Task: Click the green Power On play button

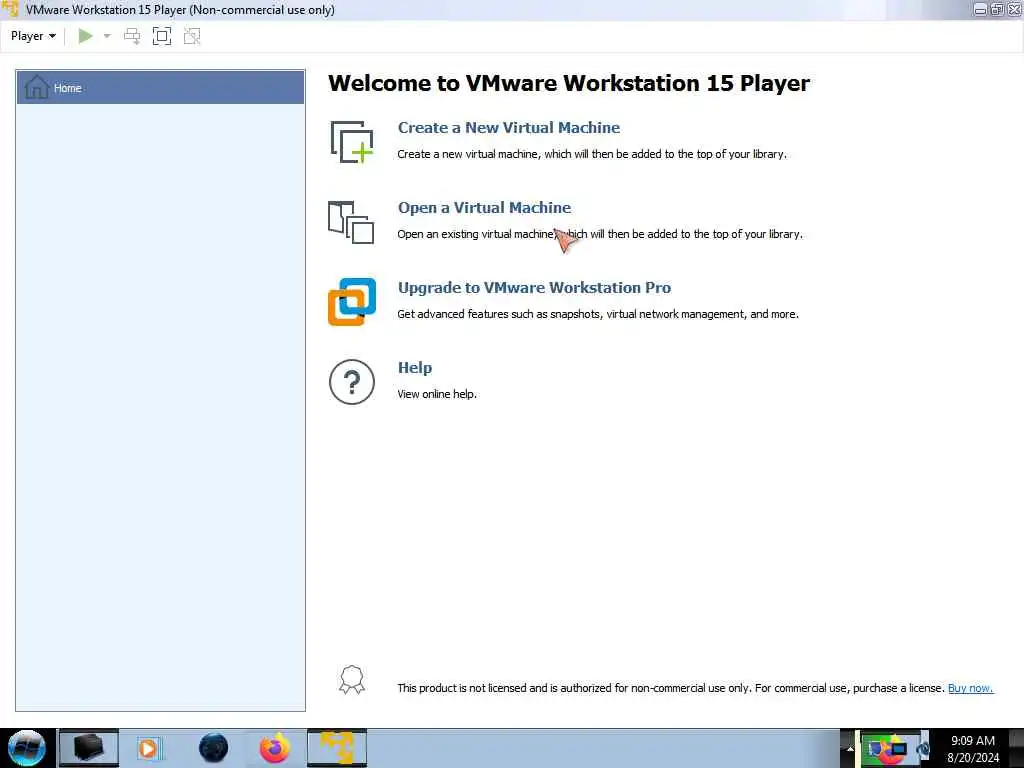Action: 85,36
